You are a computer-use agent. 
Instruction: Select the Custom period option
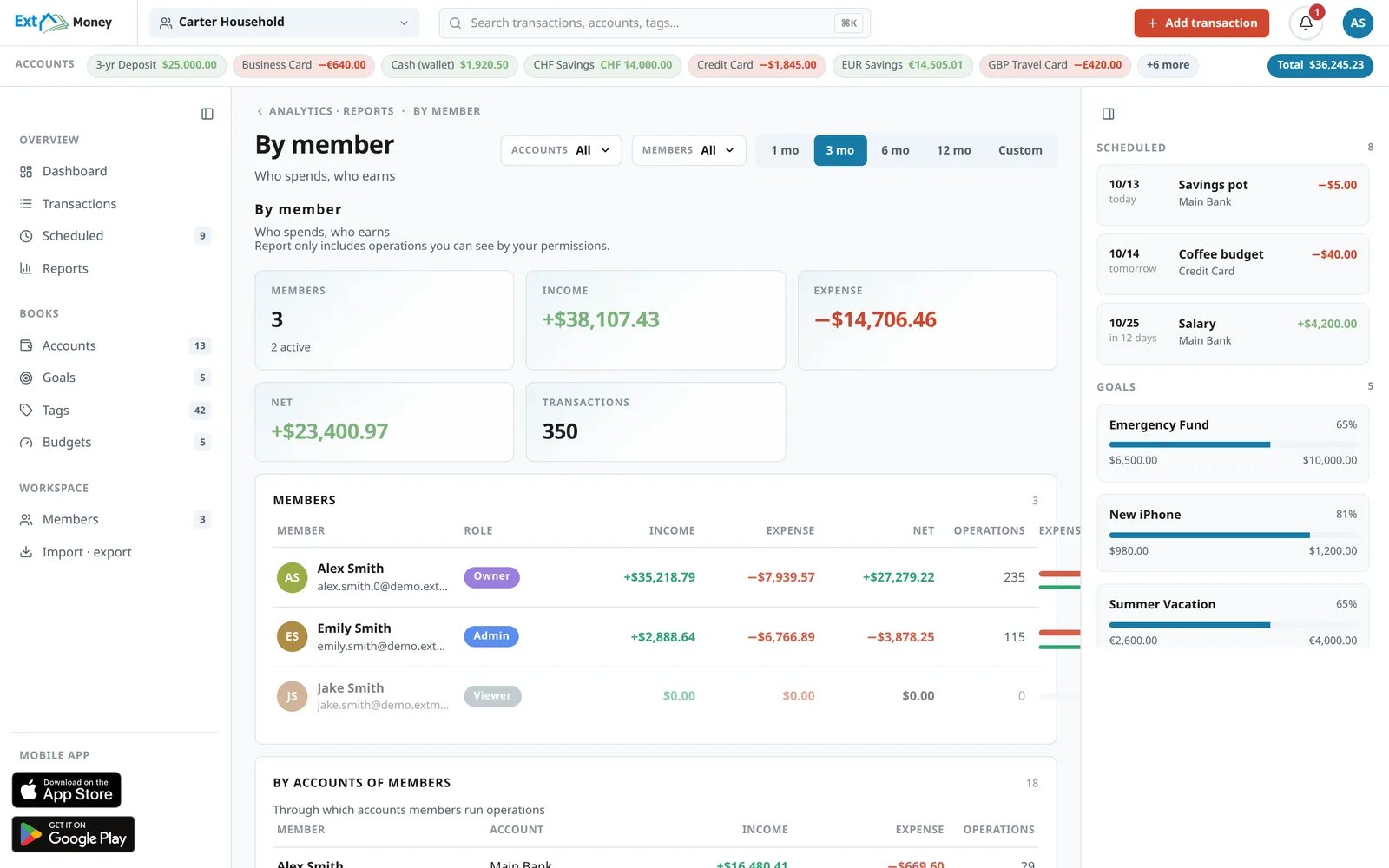click(x=1020, y=150)
